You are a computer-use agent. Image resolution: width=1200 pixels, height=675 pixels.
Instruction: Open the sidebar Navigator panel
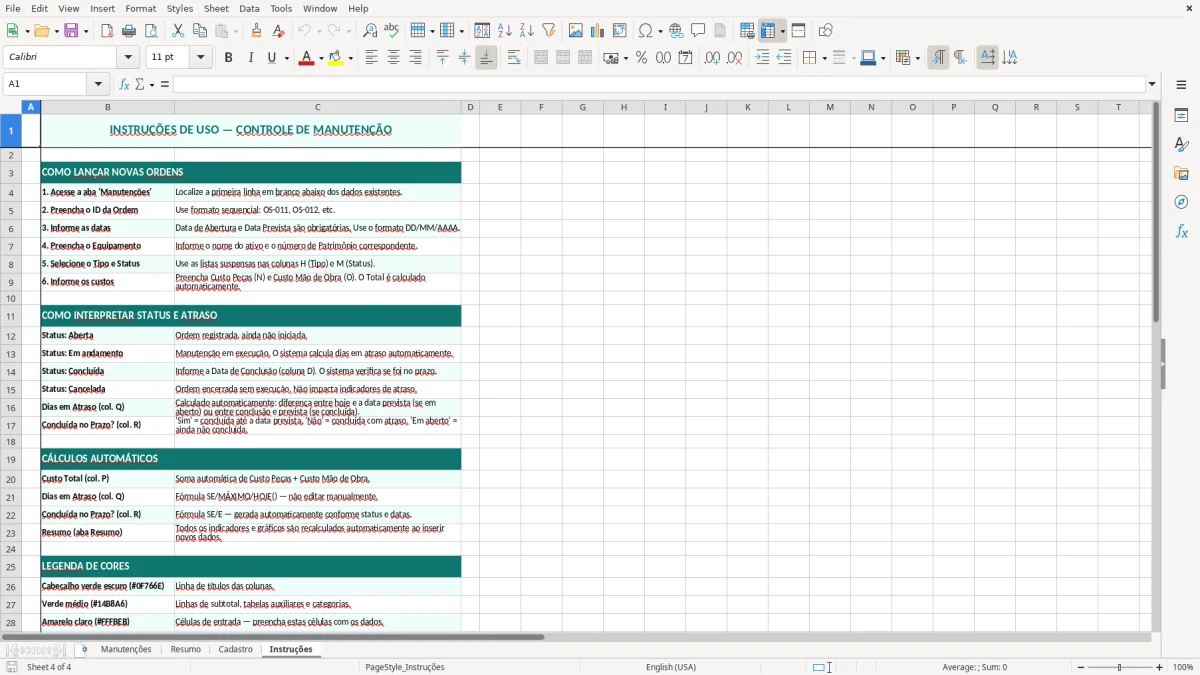[x=1181, y=202]
